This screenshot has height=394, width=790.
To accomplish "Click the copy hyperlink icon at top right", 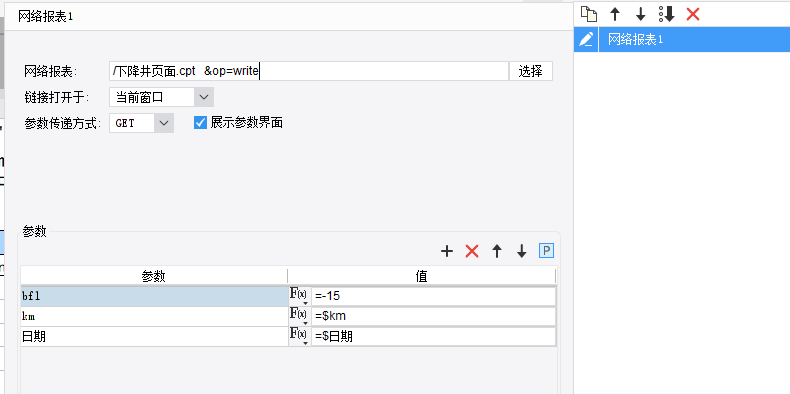I will coord(588,14).
